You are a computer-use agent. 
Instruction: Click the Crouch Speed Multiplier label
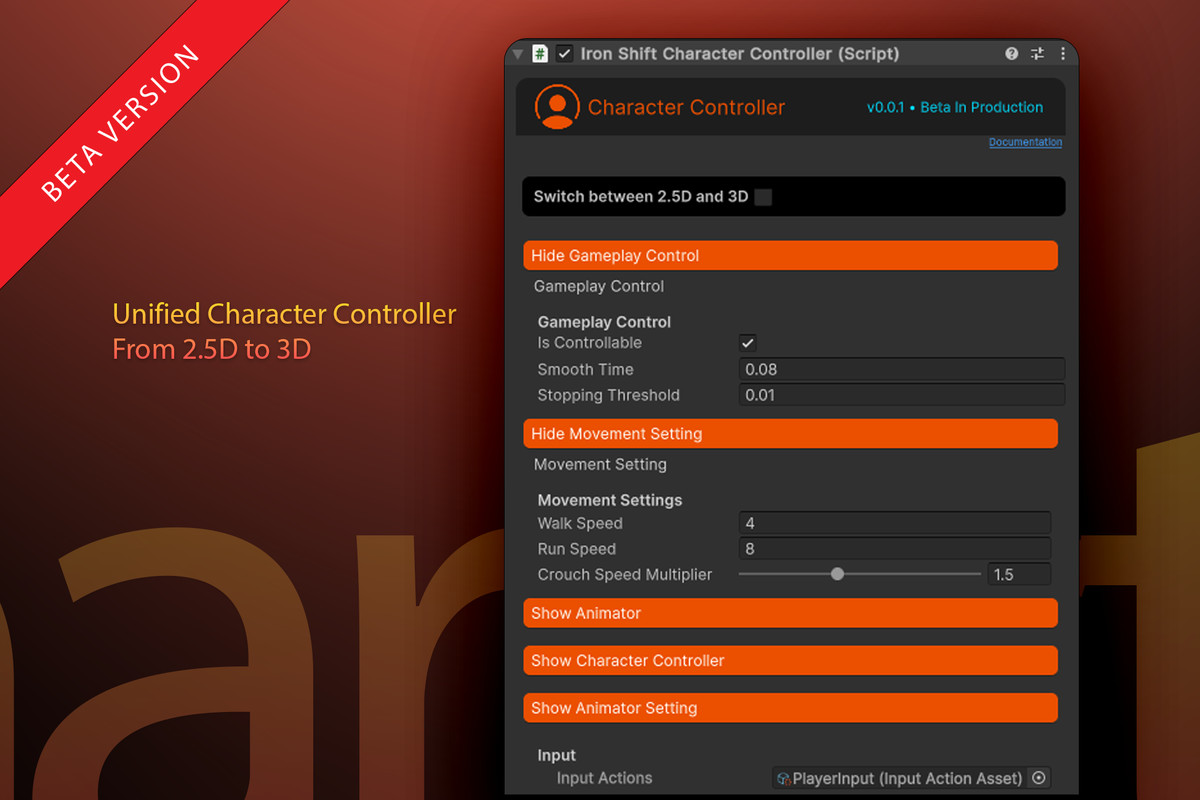[x=625, y=574]
